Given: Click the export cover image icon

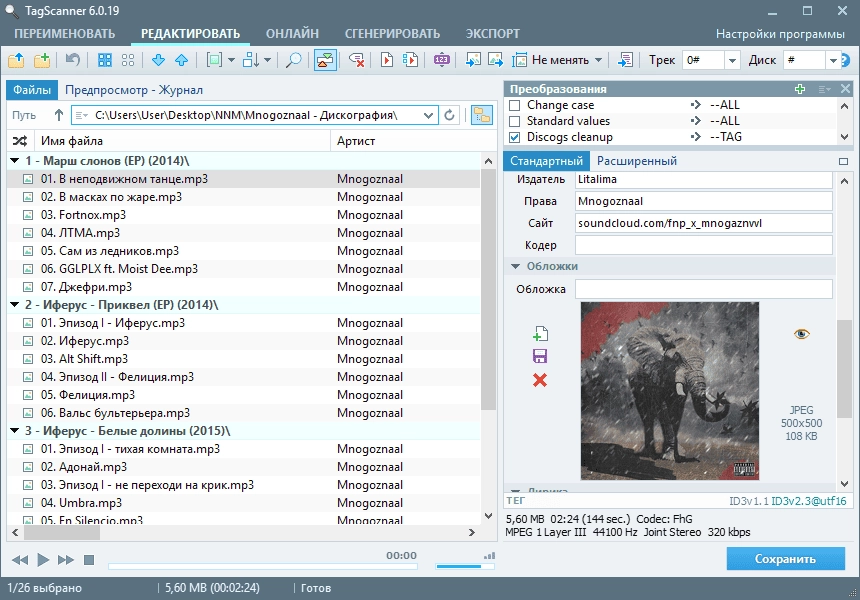Looking at the screenshot, I should coord(495,60).
